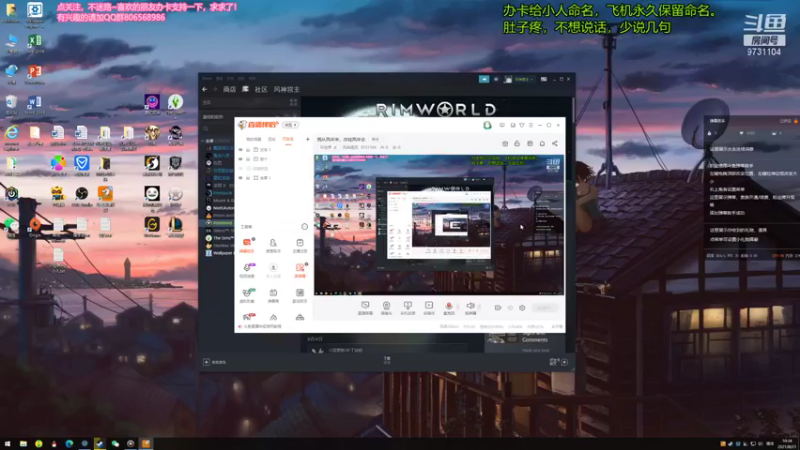The image size is (800, 450).
Task: Open the square icon tool in third toolbox row
Action: point(299,295)
